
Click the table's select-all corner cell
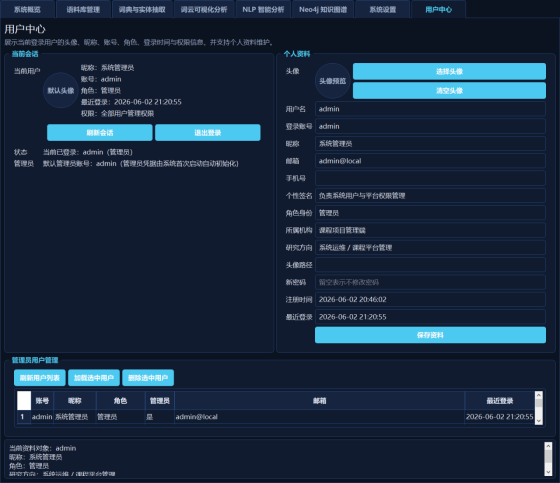click(24, 400)
